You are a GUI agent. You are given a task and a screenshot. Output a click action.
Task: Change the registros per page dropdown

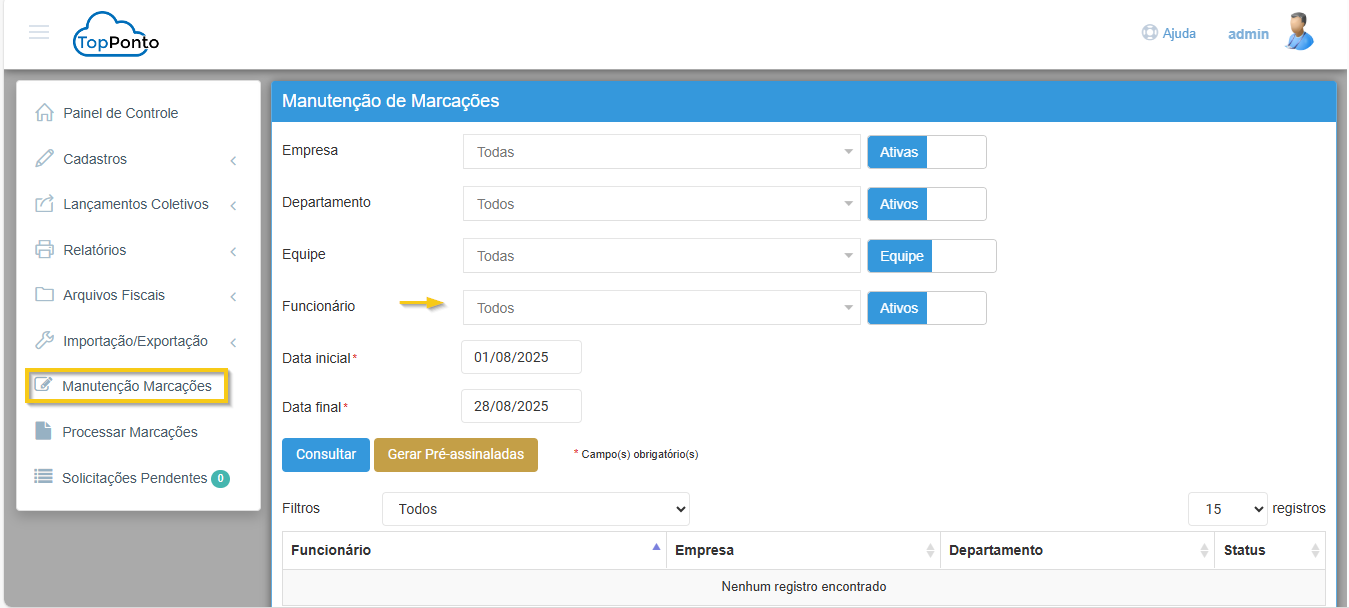pos(1227,509)
